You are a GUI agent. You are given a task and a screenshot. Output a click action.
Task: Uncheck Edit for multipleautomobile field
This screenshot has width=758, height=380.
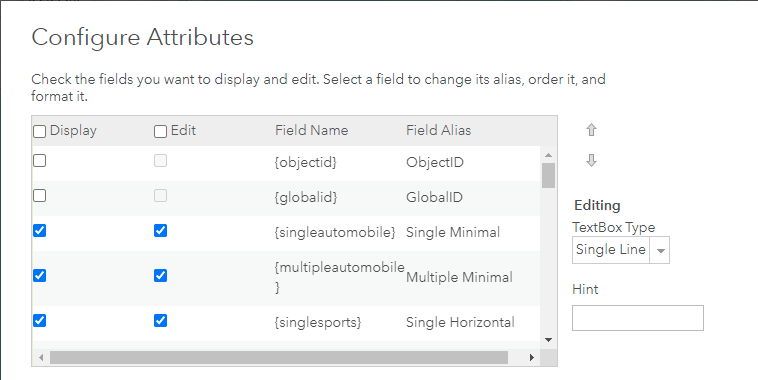(x=160, y=276)
